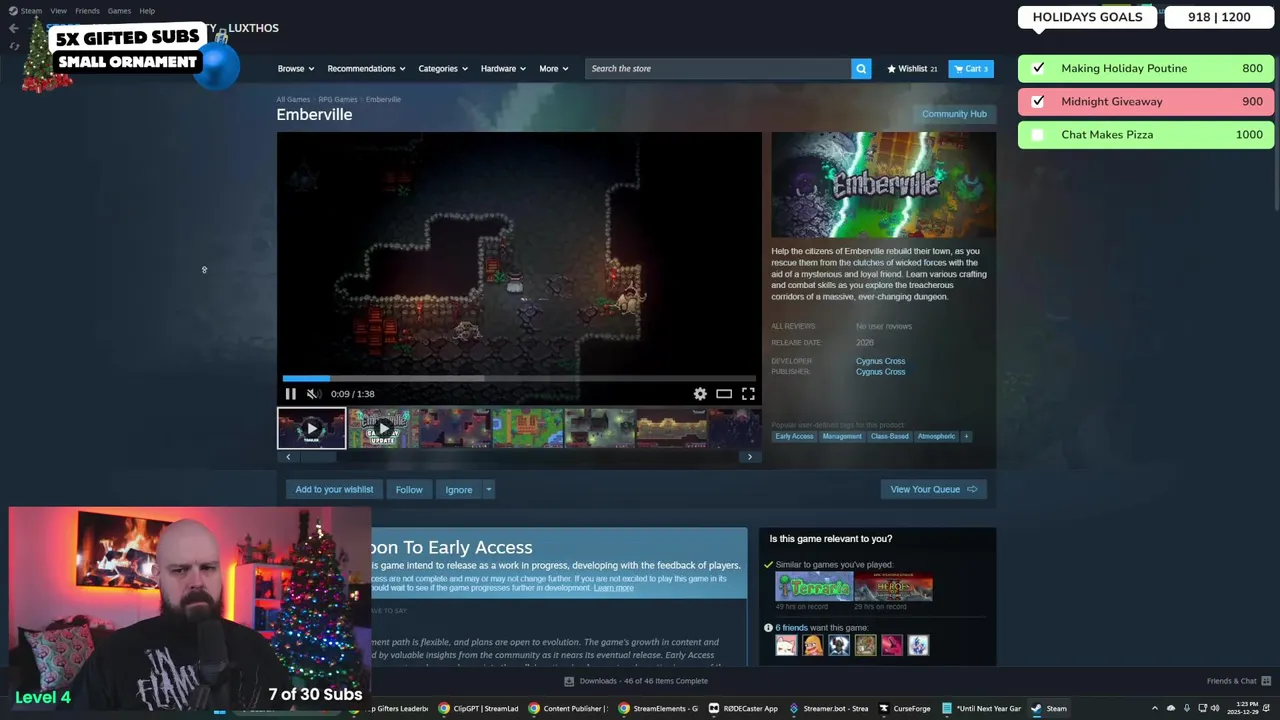
Task: Open Downloads status at bottom bar
Action: pyautogui.click(x=636, y=681)
